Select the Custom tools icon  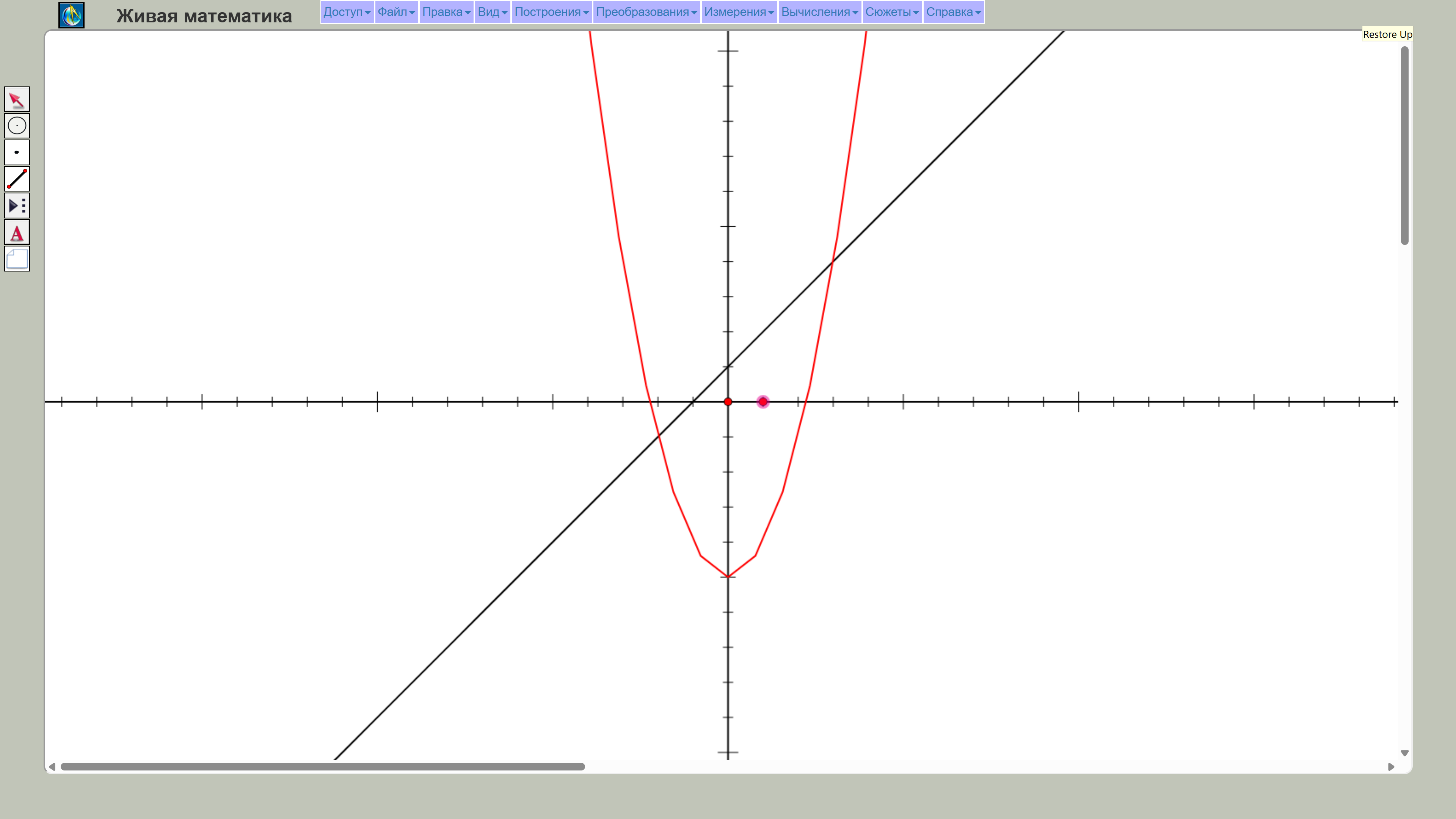(16, 205)
